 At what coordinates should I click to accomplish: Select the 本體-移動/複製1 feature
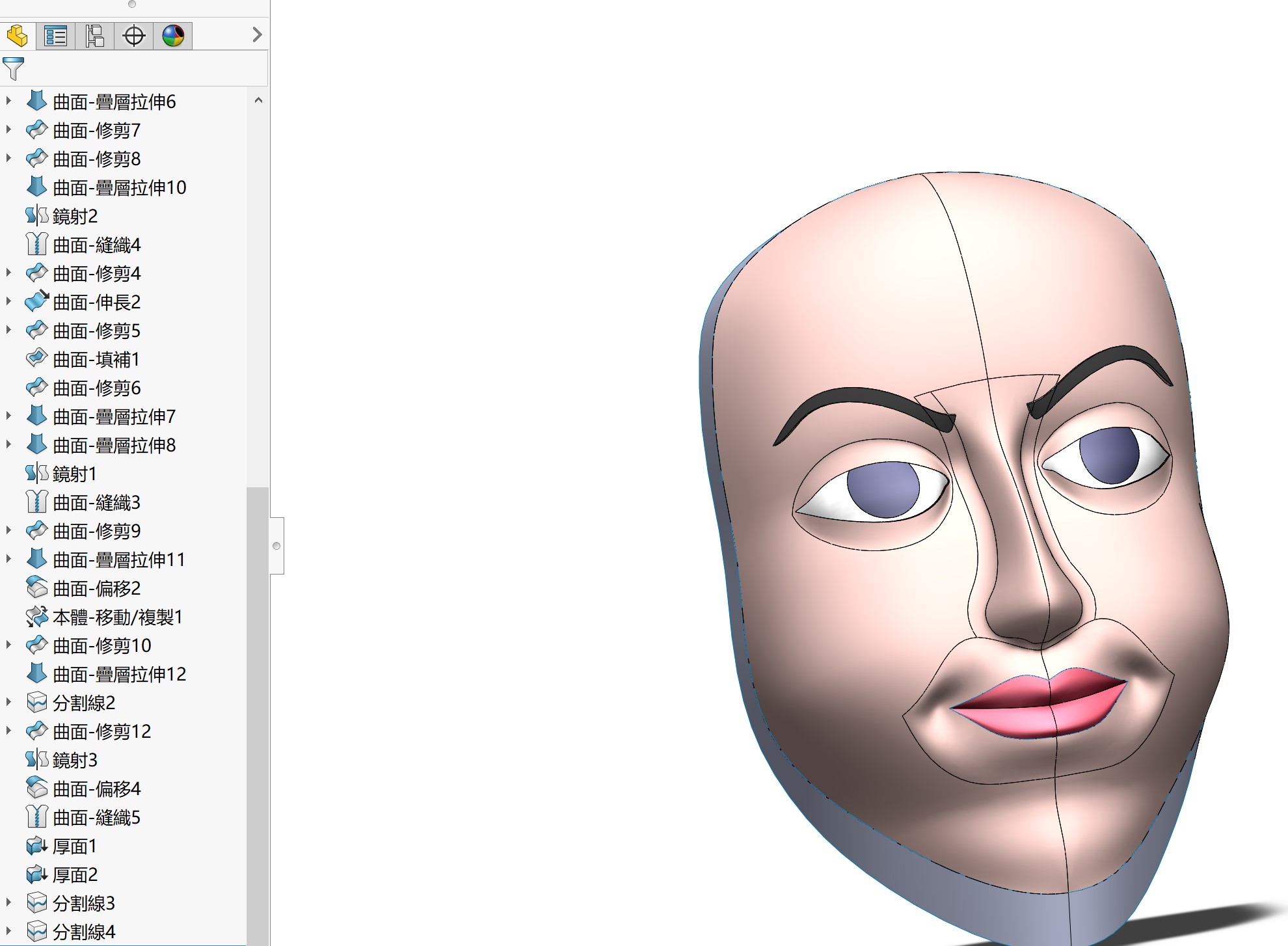(x=118, y=616)
